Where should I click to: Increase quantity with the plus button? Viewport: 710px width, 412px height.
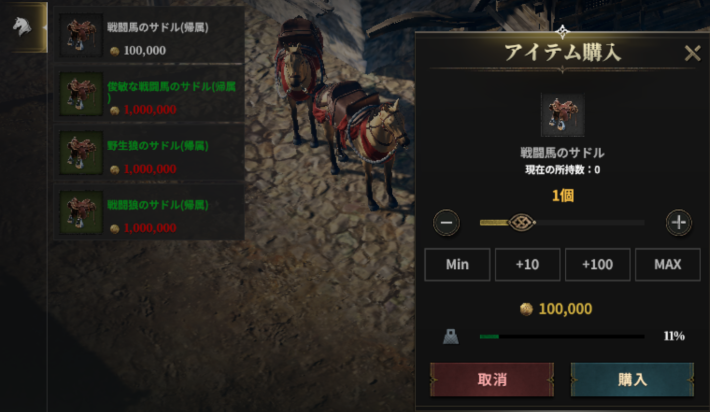pyautogui.click(x=678, y=223)
